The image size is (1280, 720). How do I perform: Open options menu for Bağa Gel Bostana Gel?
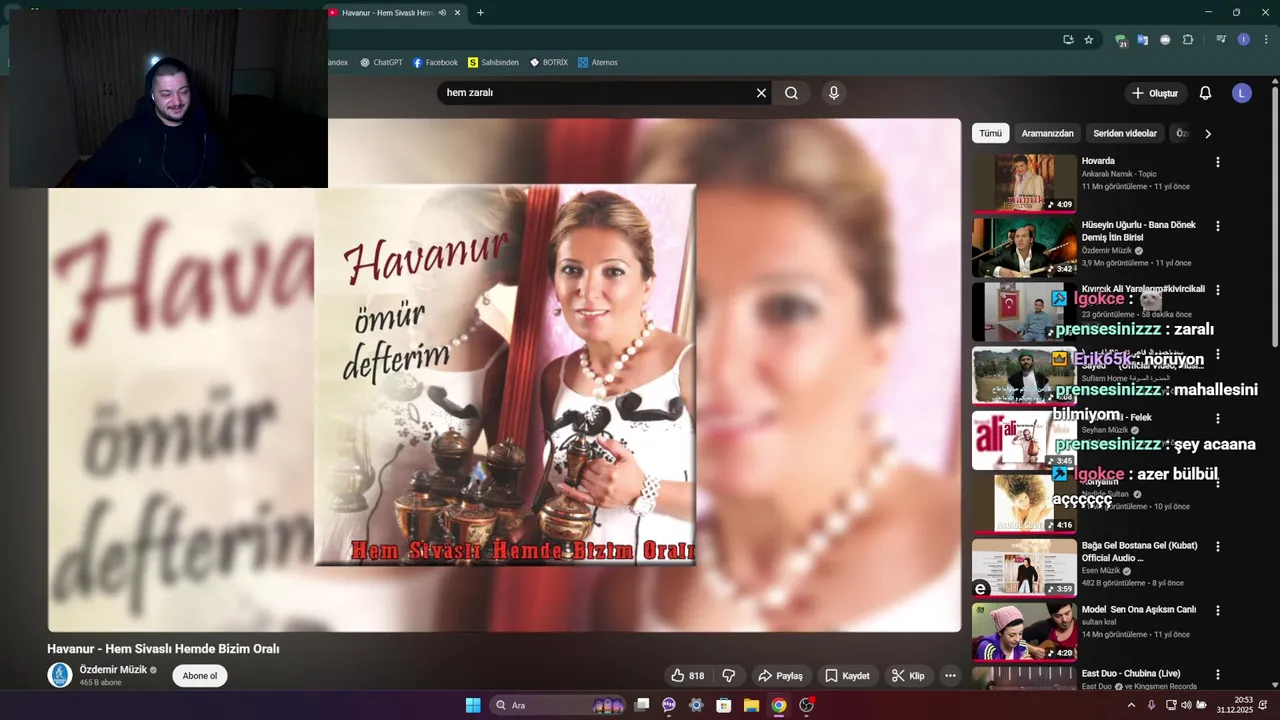pyautogui.click(x=1218, y=546)
